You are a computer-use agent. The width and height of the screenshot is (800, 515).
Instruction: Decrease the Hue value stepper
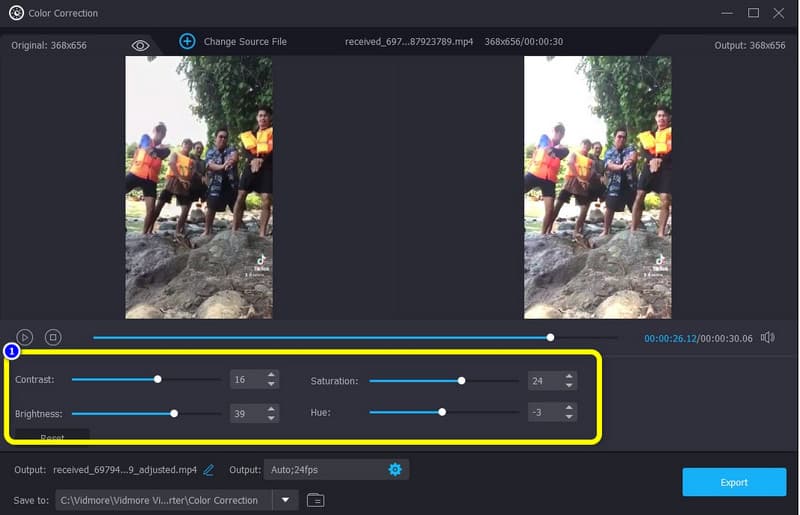pos(569,417)
